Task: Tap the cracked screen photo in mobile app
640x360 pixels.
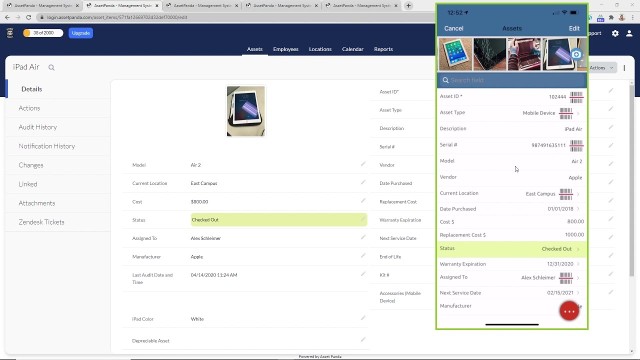Action: tap(489, 54)
